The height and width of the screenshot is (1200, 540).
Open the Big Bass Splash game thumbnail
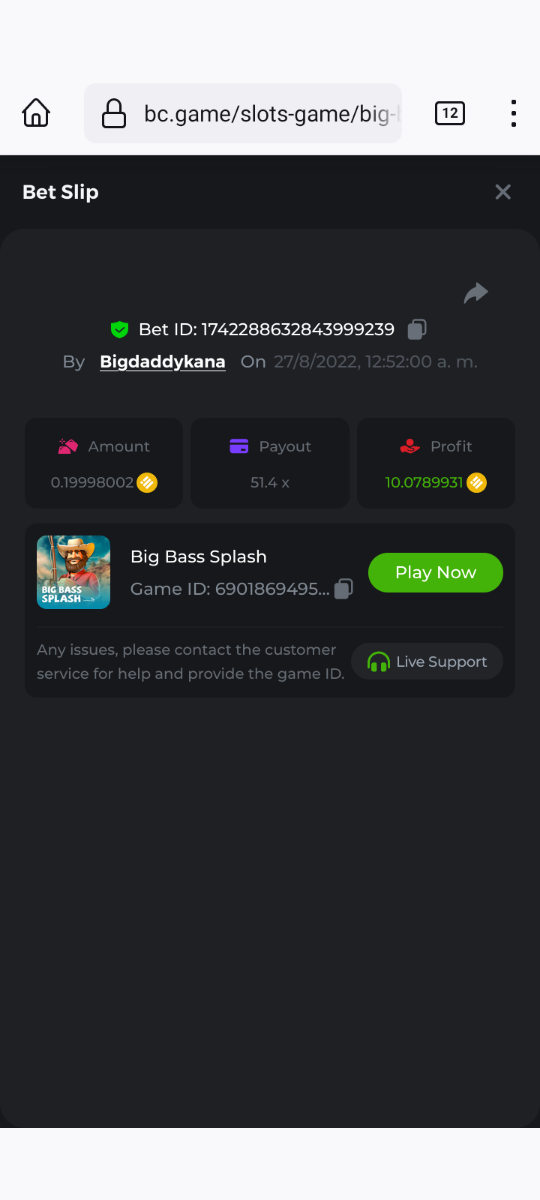click(x=74, y=572)
